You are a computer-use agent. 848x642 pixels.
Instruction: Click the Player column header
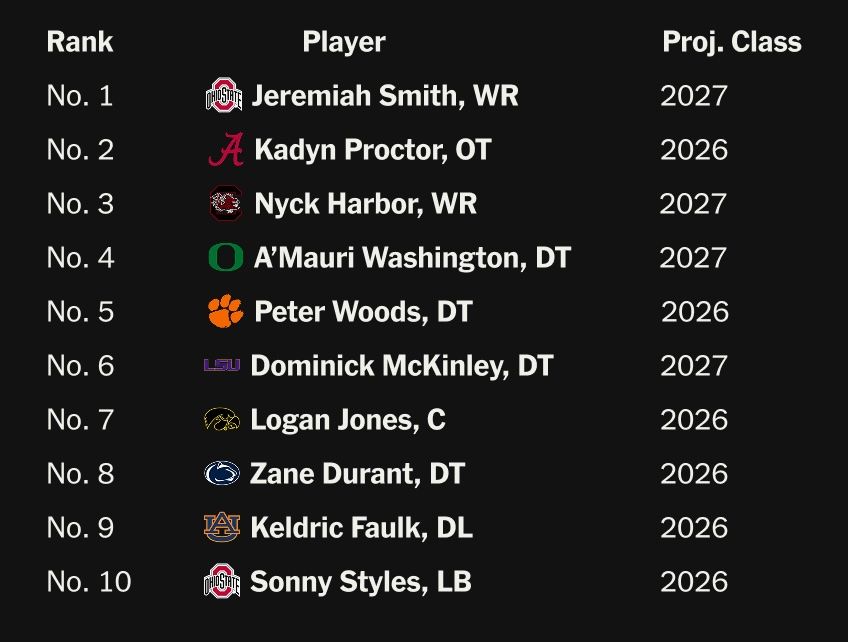tap(344, 42)
